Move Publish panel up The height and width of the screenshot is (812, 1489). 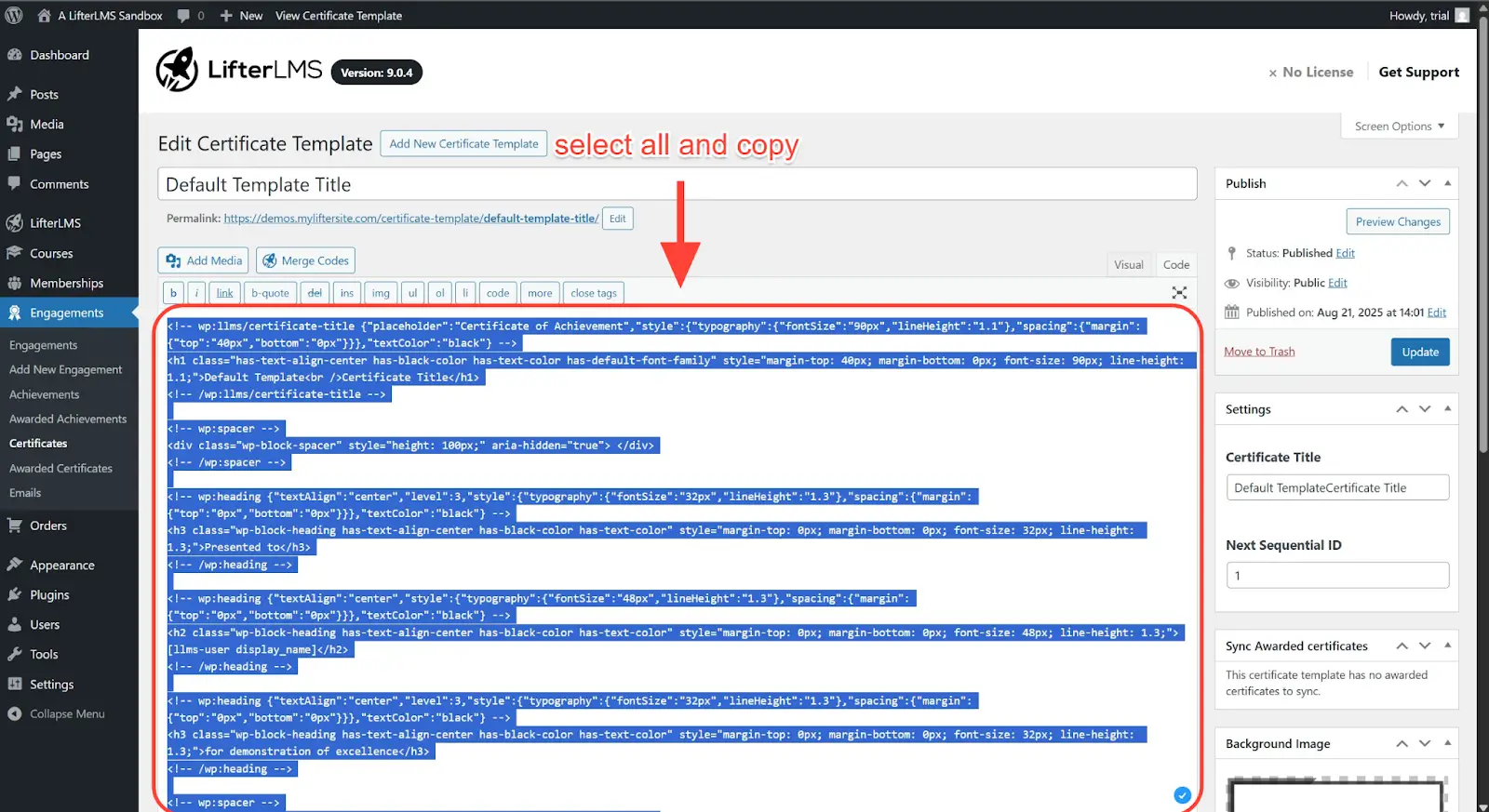point(1402,183)
